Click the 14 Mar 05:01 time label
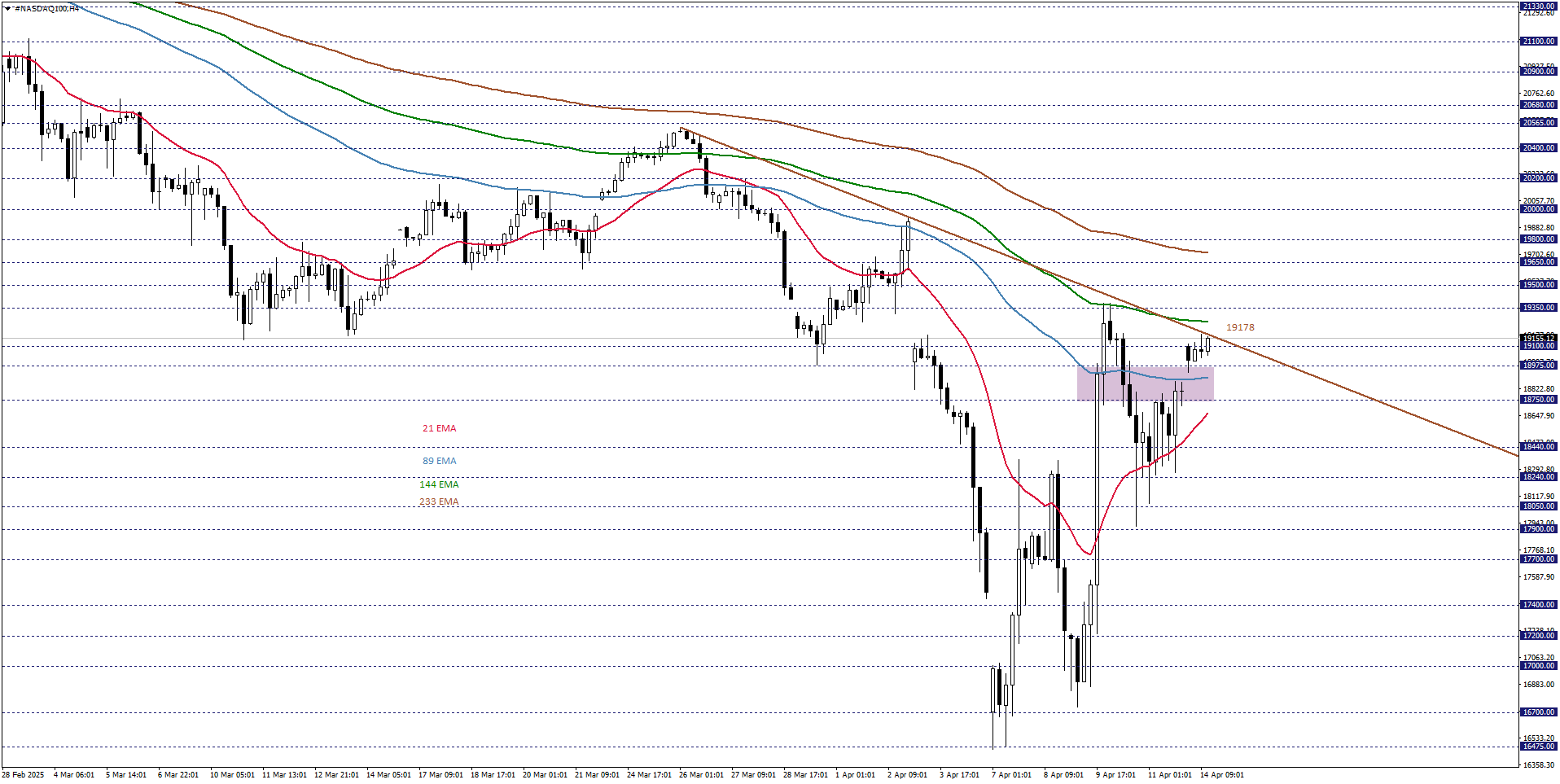 (388, 775)
